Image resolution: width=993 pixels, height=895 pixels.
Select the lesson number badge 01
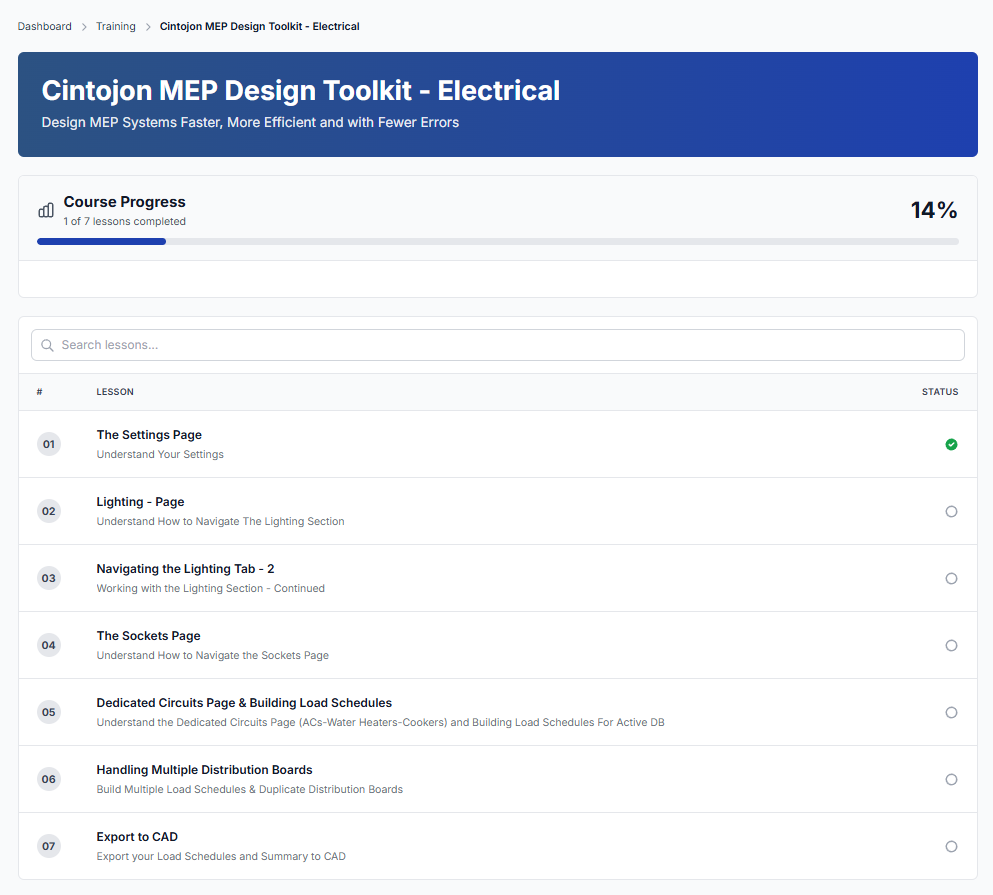click(49, 444)
